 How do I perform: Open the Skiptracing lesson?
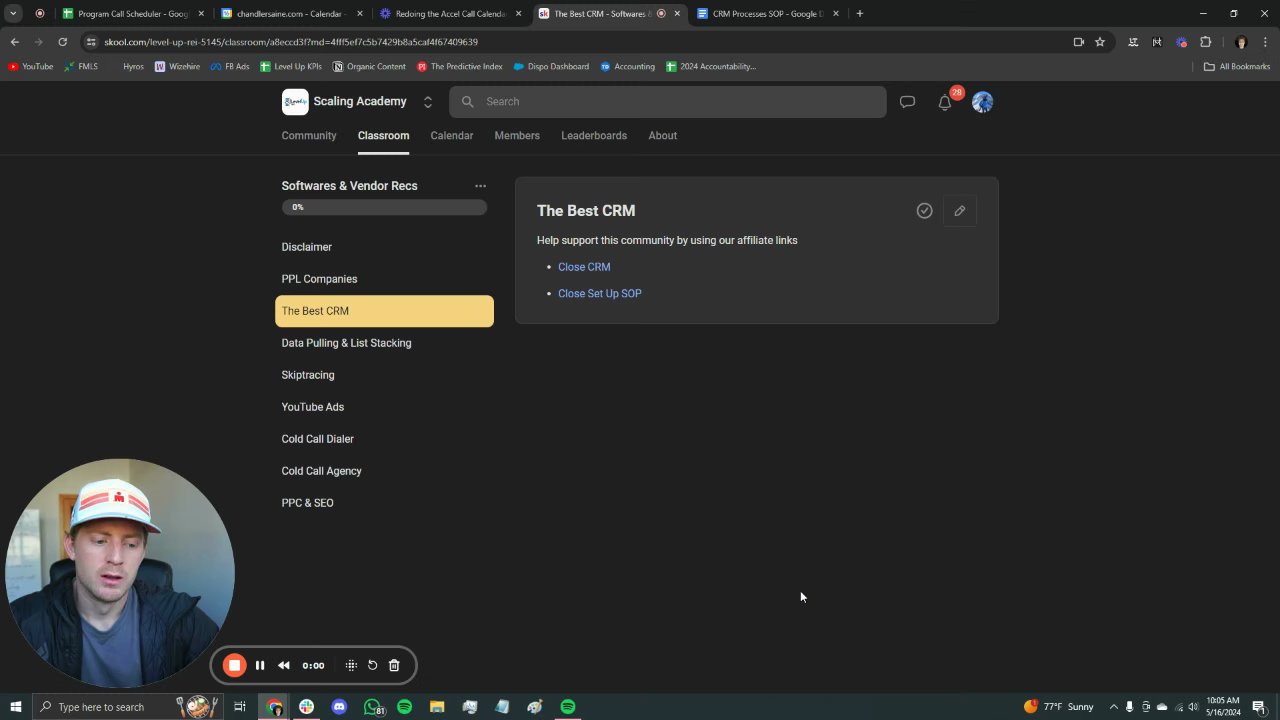pyautogui.click(x=384, y=375)
